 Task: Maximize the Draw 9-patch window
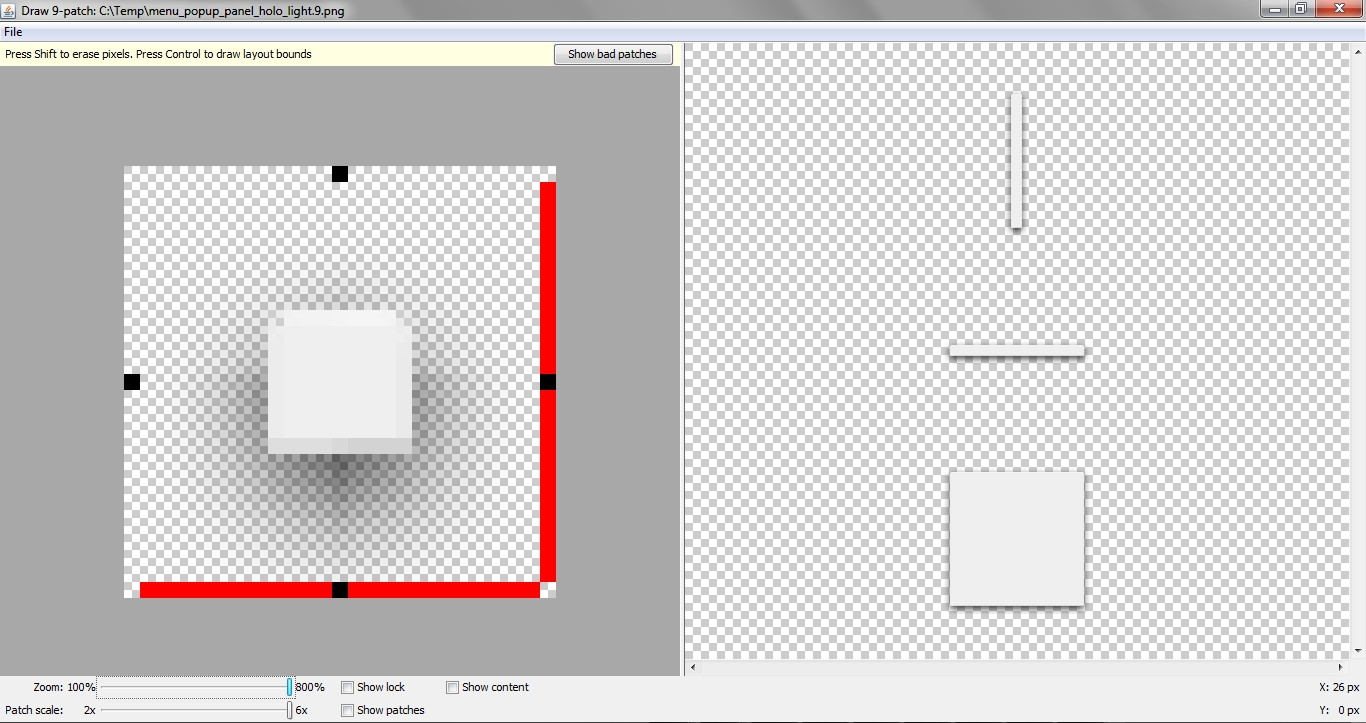1300,8
